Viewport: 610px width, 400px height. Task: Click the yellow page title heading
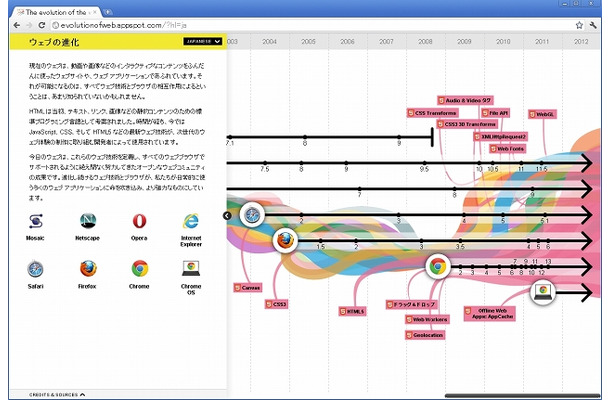click(x=54, y=42)
